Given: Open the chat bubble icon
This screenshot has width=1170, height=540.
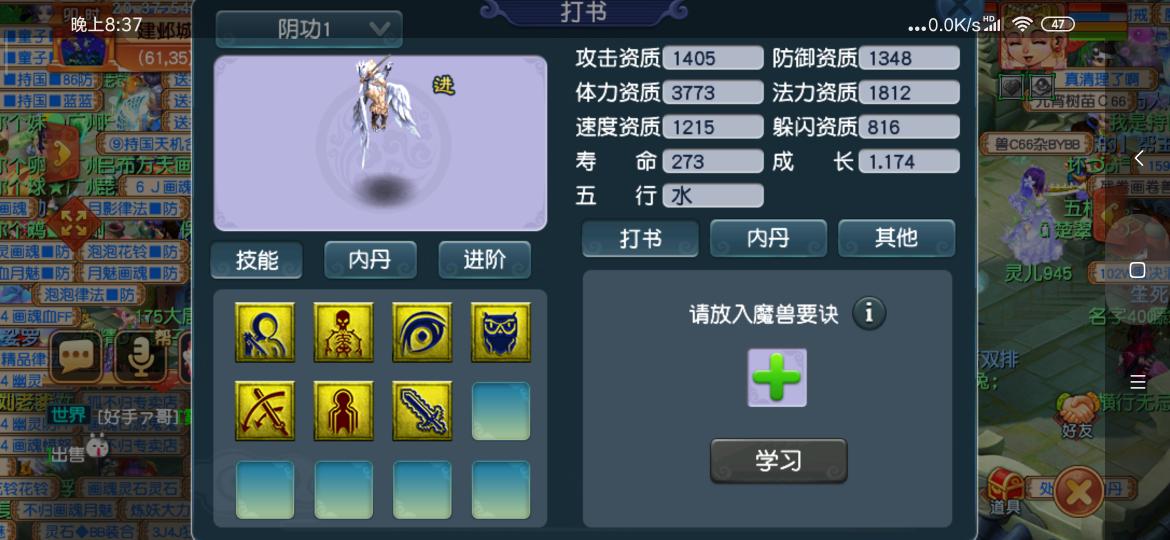Looking at the screenshot, I should coord(75,357).
